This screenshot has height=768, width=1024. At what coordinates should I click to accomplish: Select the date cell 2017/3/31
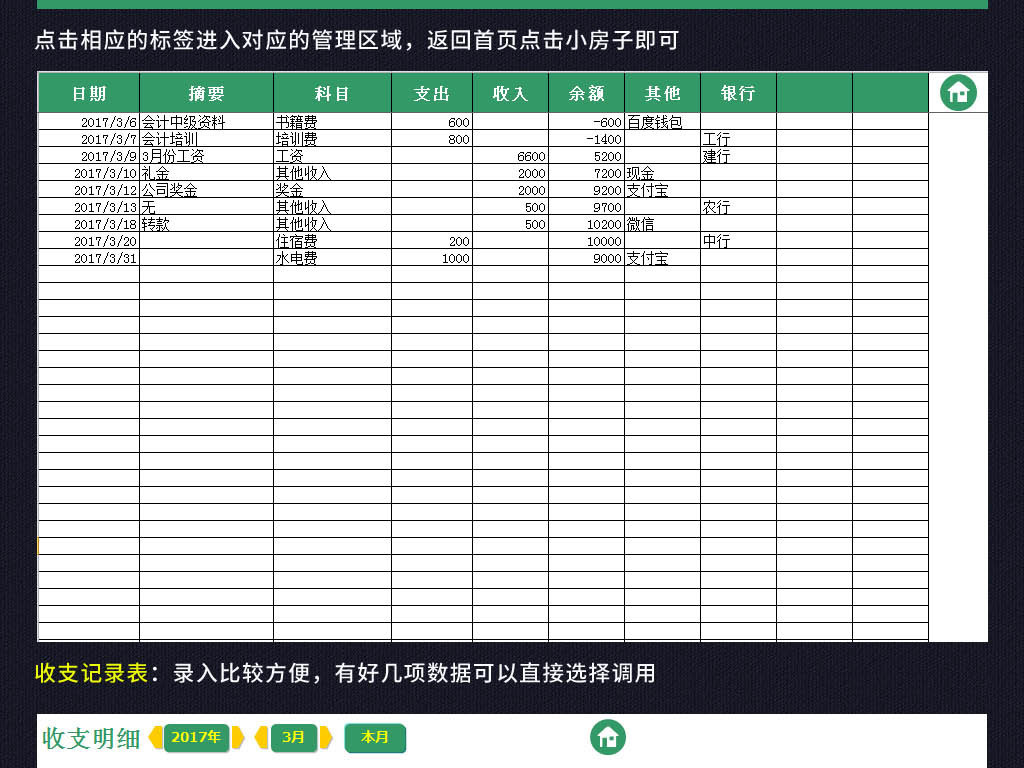tap(89, 258)
